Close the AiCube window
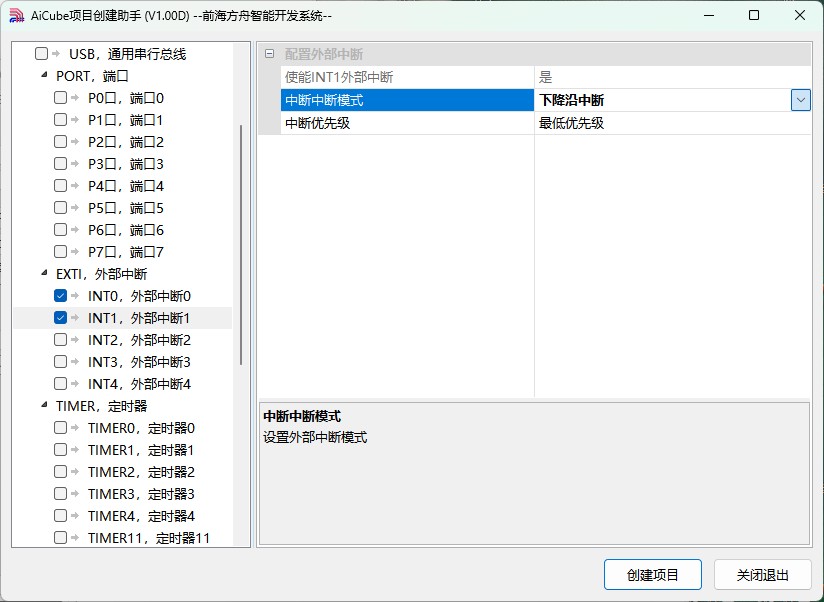Viewport: 824px width, 602px height. [x=800, y=15]
